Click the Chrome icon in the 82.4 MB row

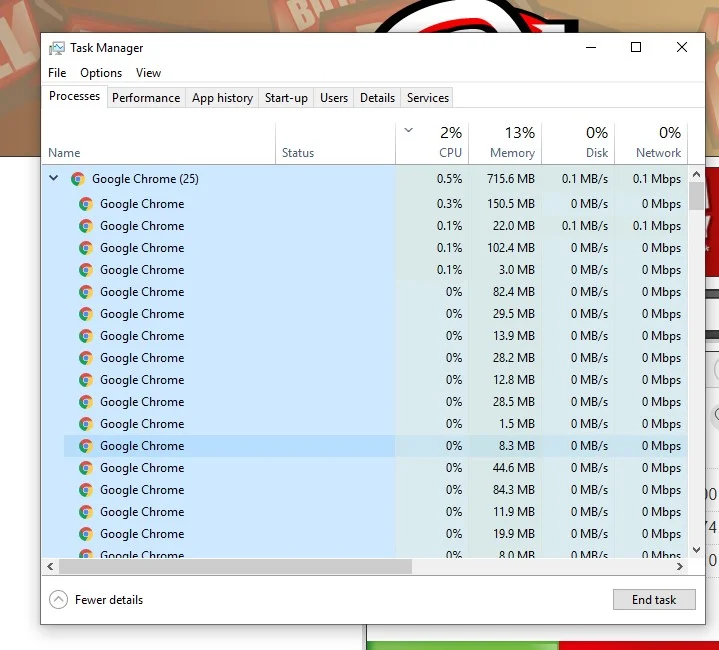click(x=86, y=292)
